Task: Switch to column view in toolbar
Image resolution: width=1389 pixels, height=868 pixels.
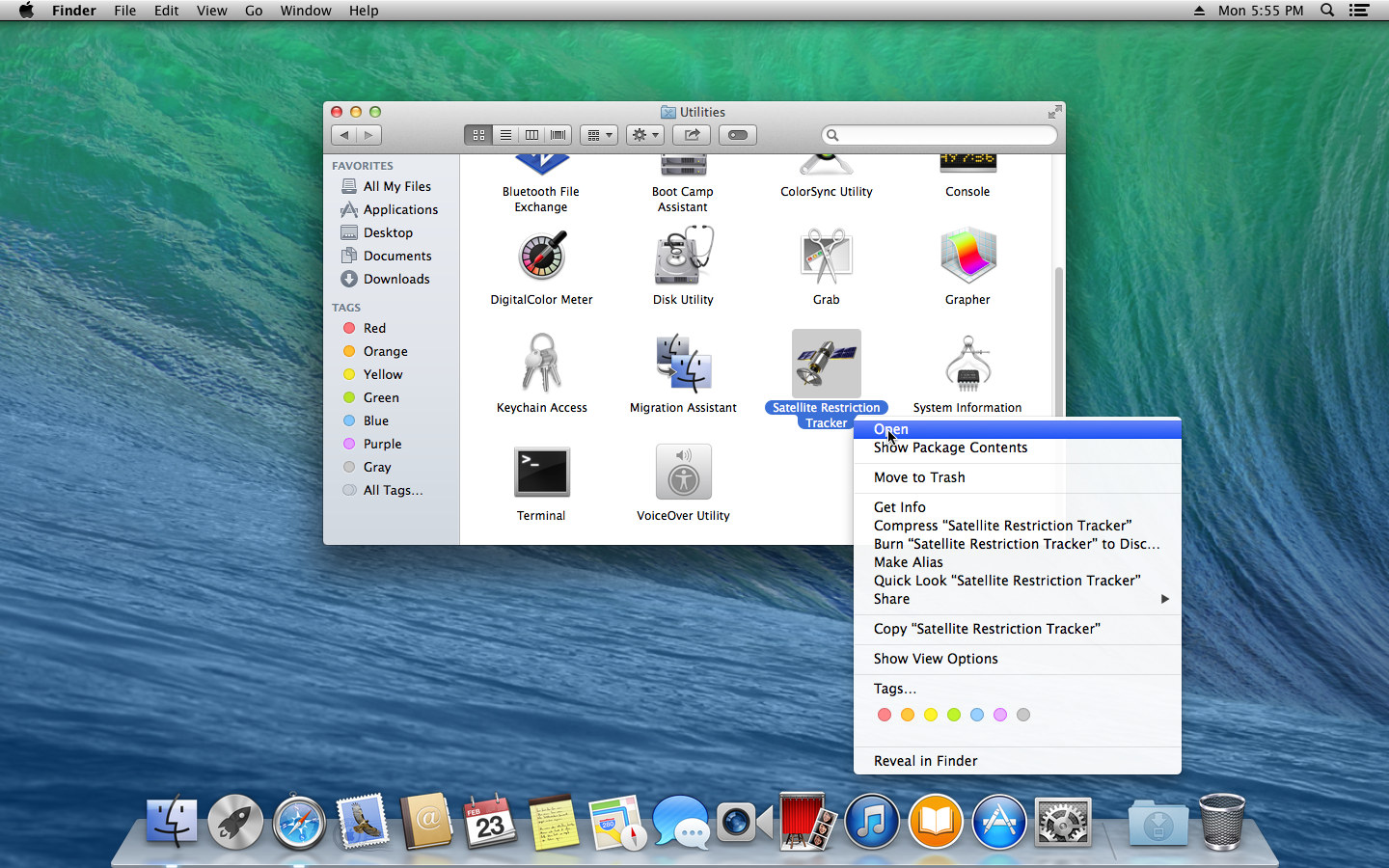Action: [531, 135]
